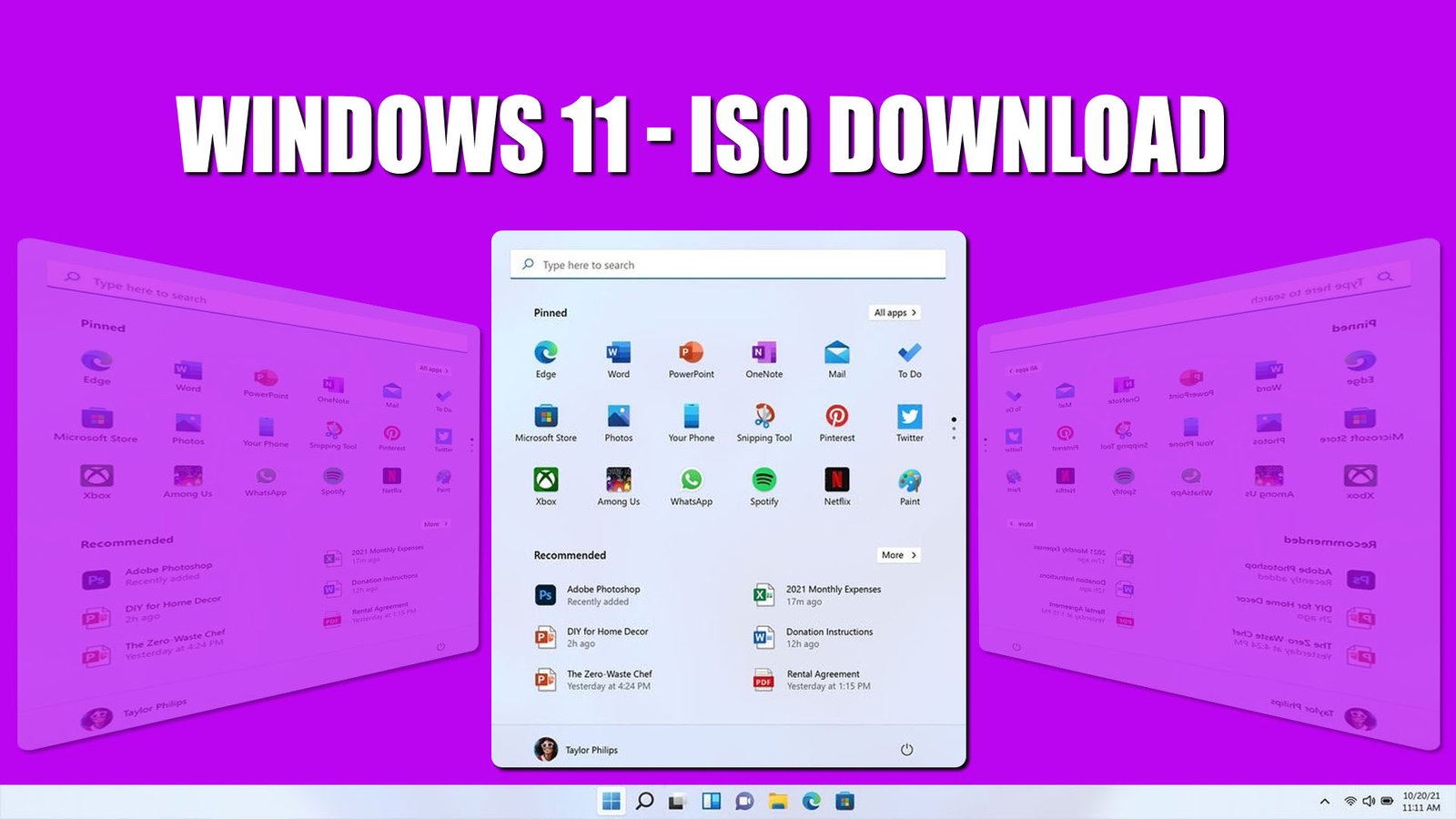The height and width of the screenshot is (819, 1456).
Task: Launch Photos app from center Start menu
Action: (x=619, y=422)
